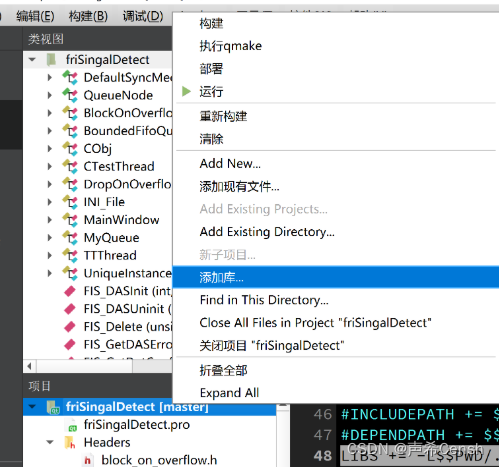The height and width of the screenshot is (467, 499).
Task: Select Find in This Directory... entry
Action: [x=336, y=300]
